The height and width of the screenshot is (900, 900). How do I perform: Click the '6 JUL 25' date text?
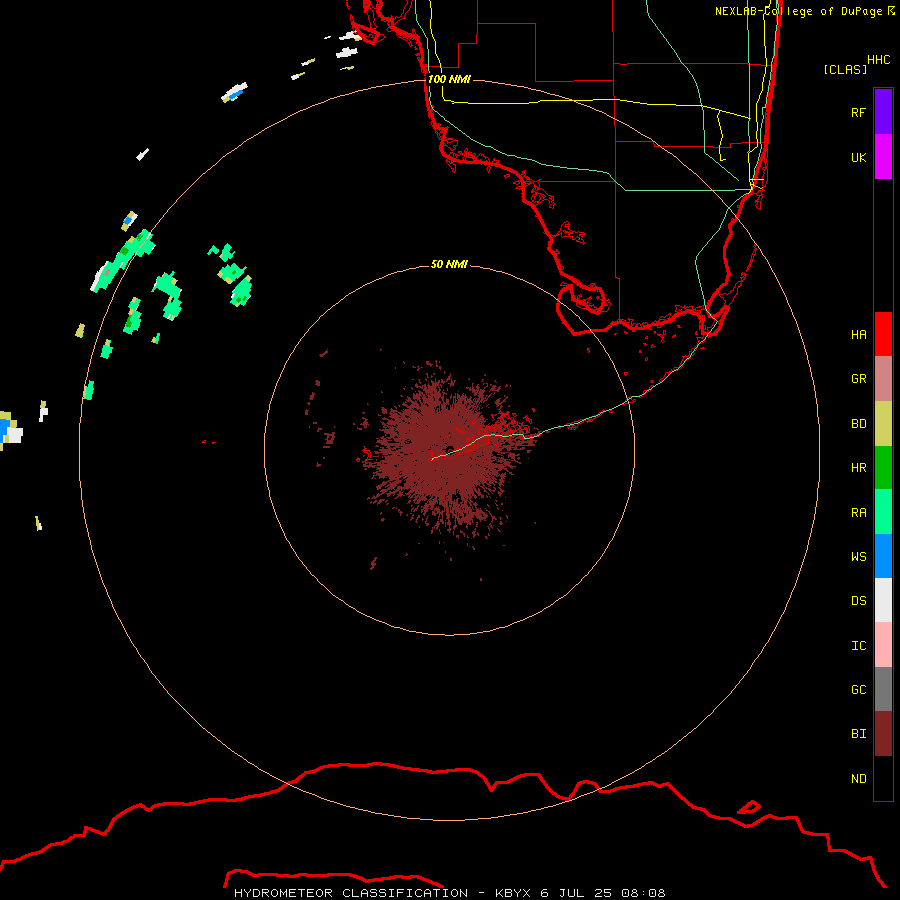point(576,893)
